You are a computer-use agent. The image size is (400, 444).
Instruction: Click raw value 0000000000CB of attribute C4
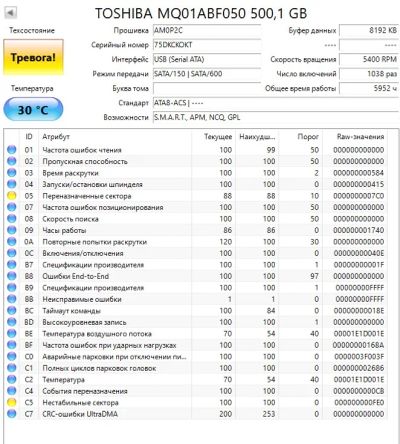point(359,391)
